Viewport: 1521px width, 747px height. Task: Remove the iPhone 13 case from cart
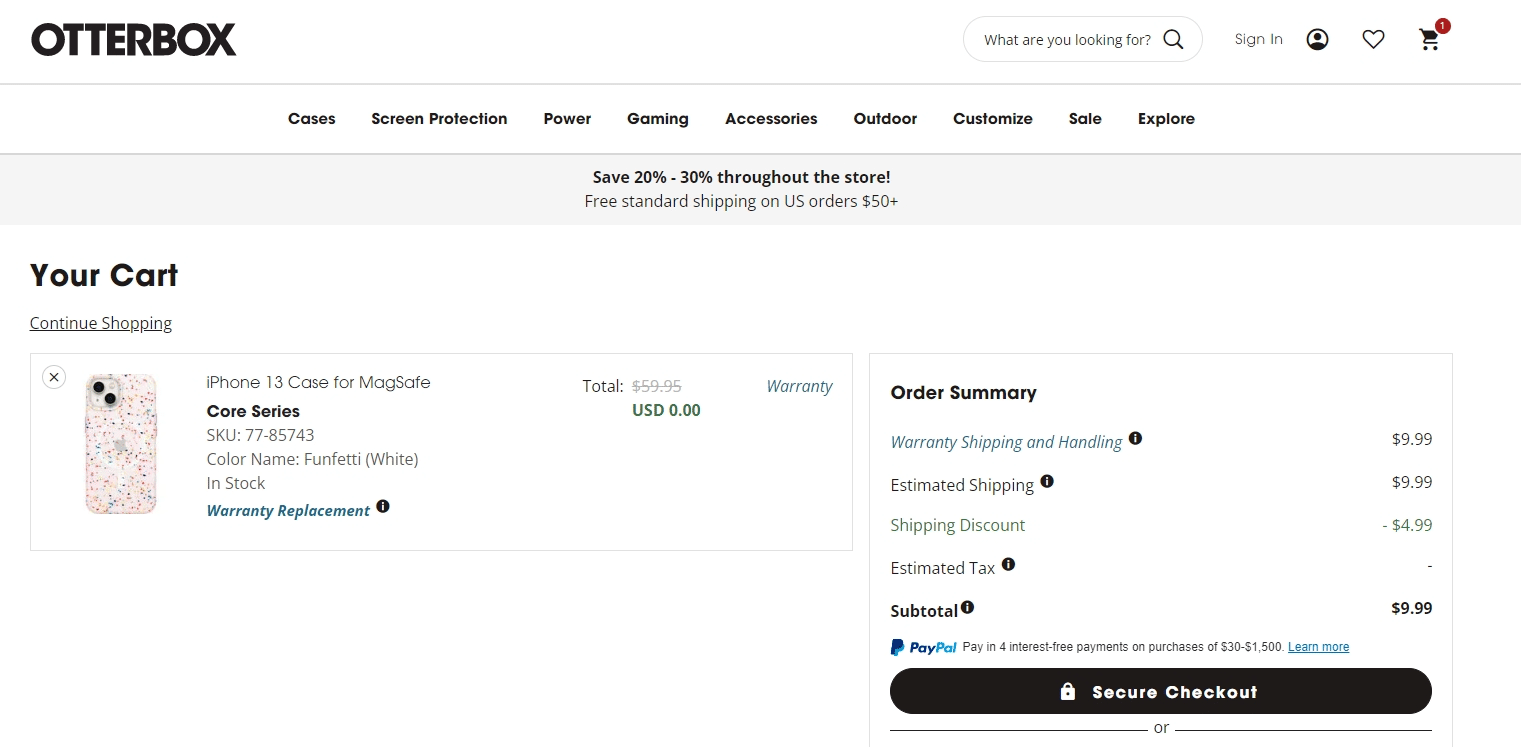click(x=54, y=377)
